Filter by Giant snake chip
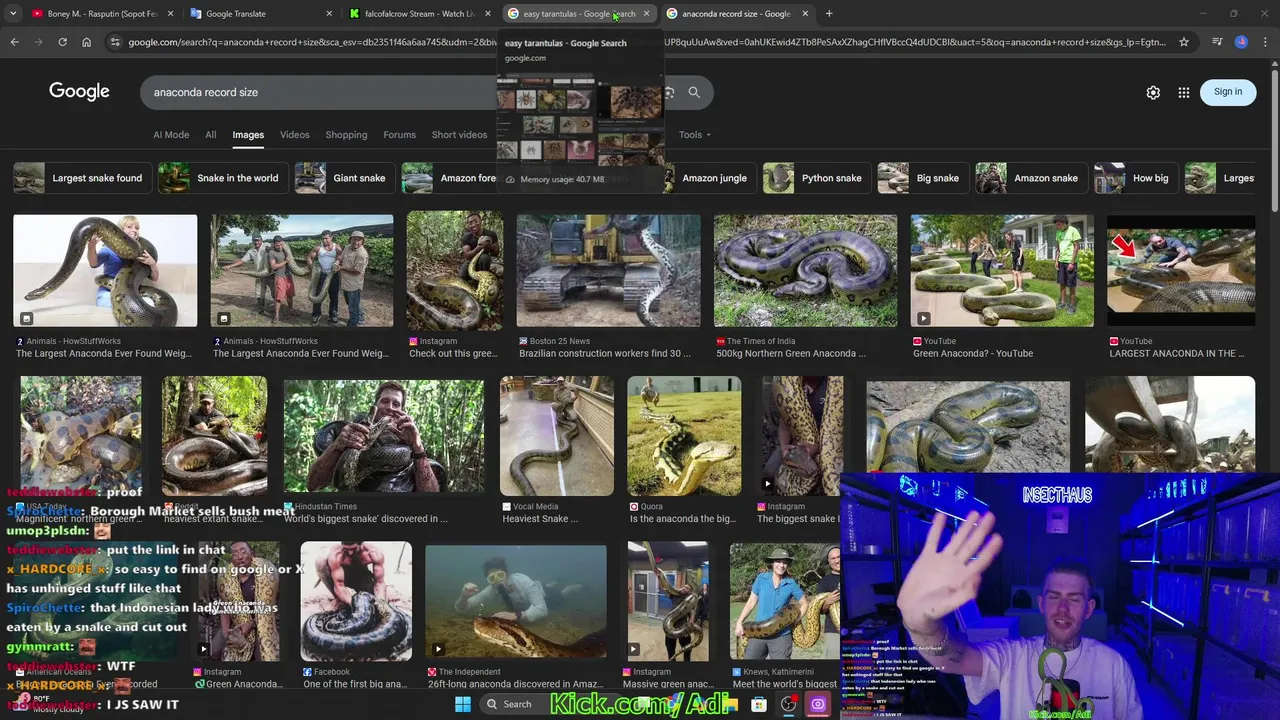 tap(344, 178)
